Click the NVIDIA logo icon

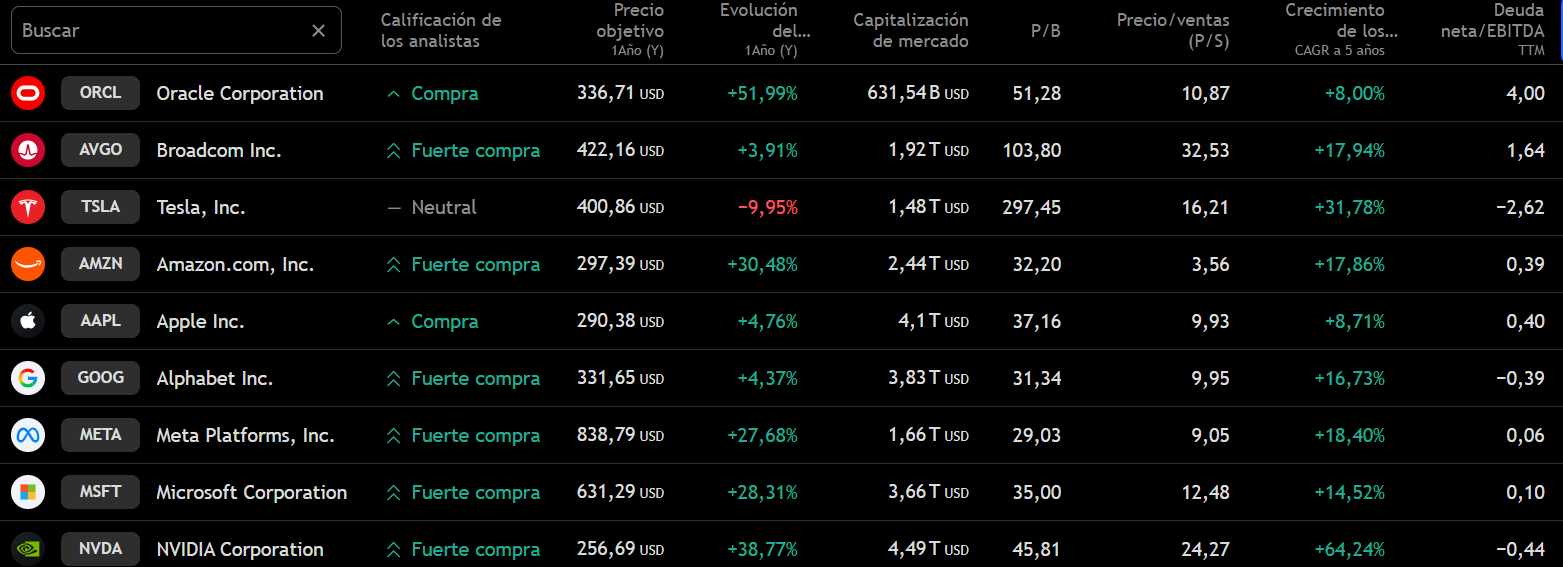click(x=28, y=549)
